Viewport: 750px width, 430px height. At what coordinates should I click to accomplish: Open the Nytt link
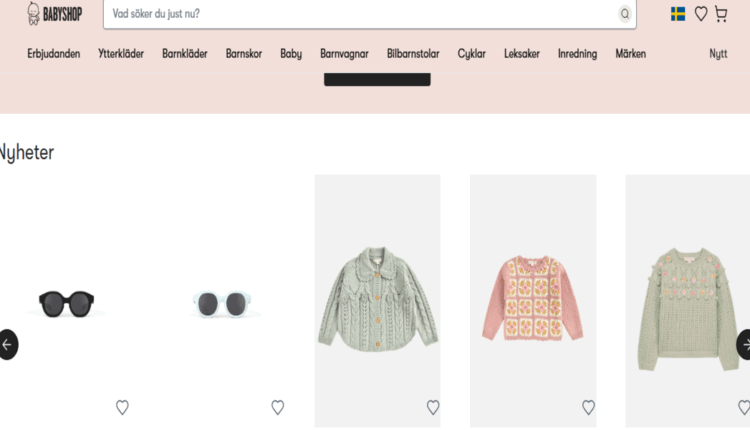(718, 54)
